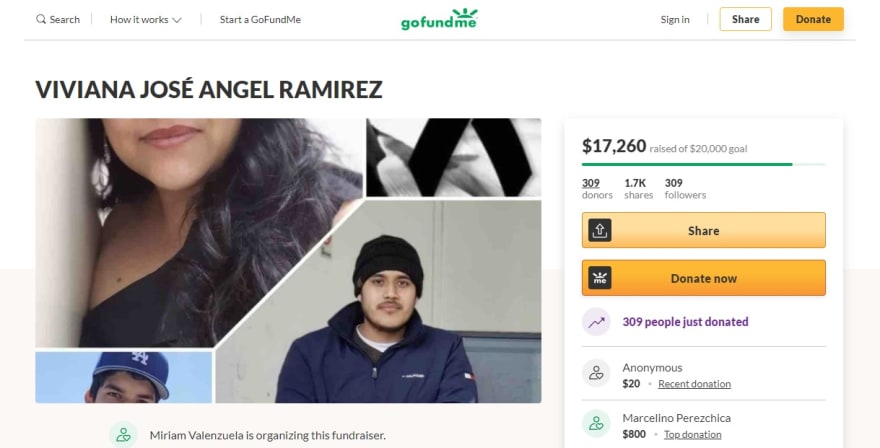The image size is (880, 448).
Task: Expand the How it works dropdown
Action: [145, 20]
